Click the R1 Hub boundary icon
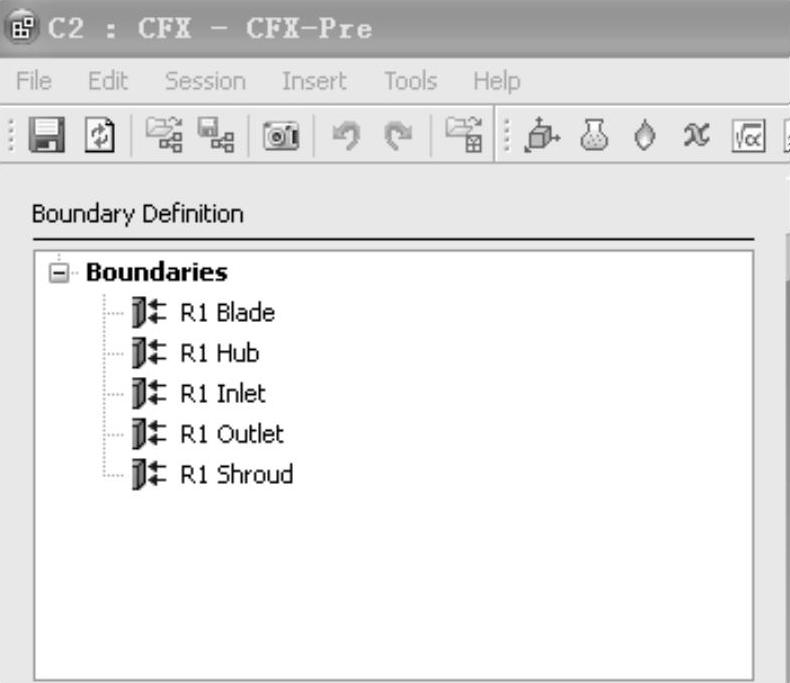790x683 pixels. click(149, 352)
